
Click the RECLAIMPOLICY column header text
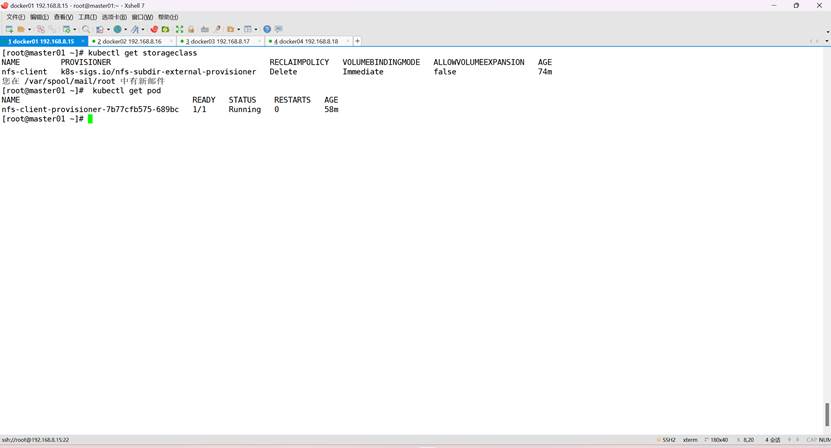[299, 62]
